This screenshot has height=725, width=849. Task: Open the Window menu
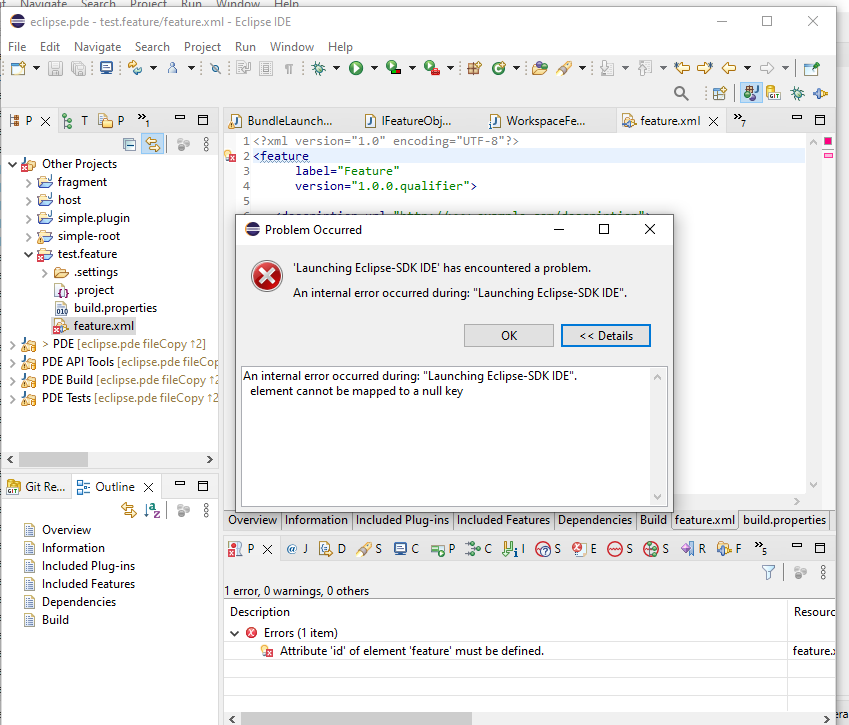click(291, 46)
